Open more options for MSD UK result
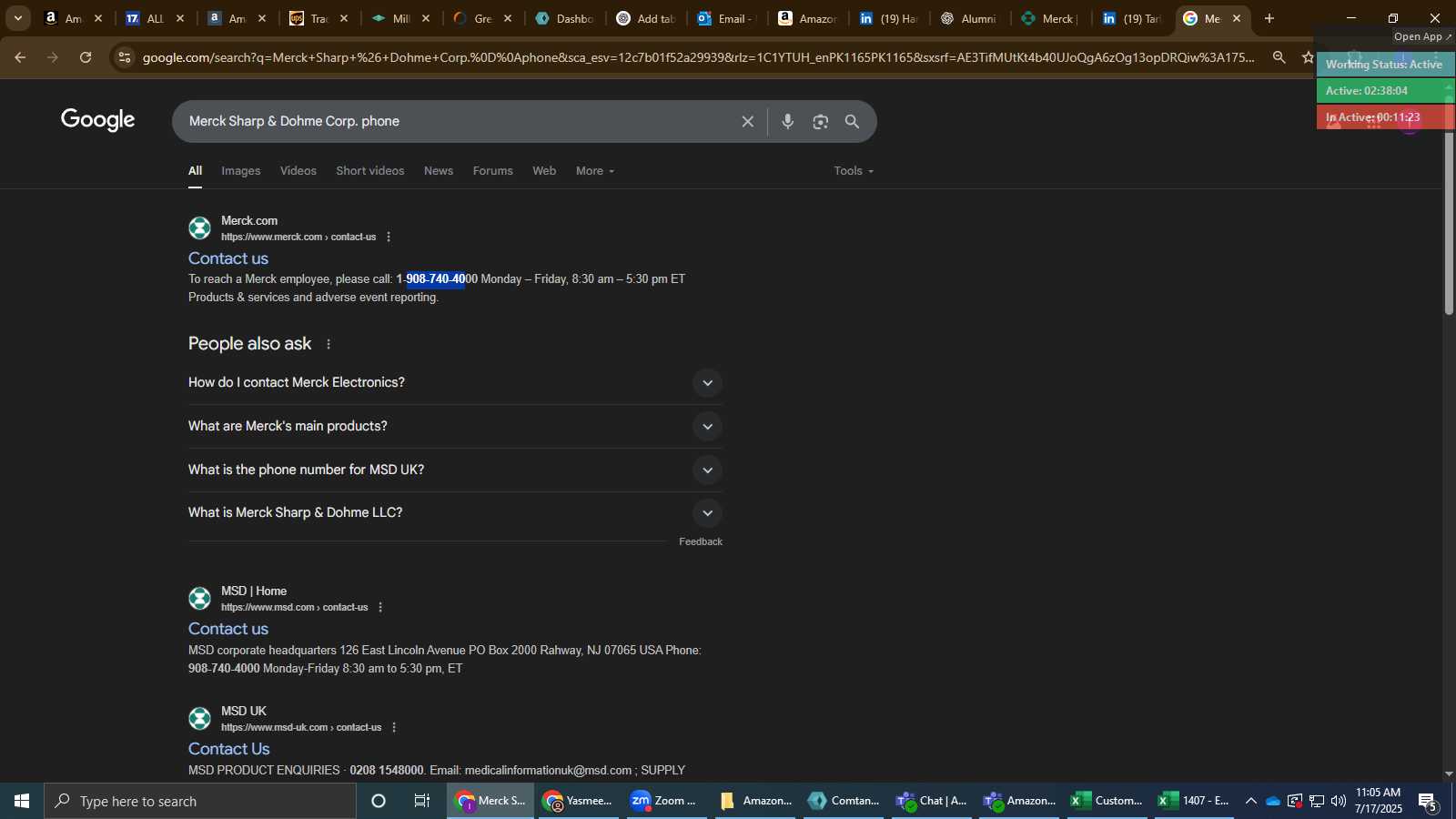1456x819 pixels. [x=394, y=727]
